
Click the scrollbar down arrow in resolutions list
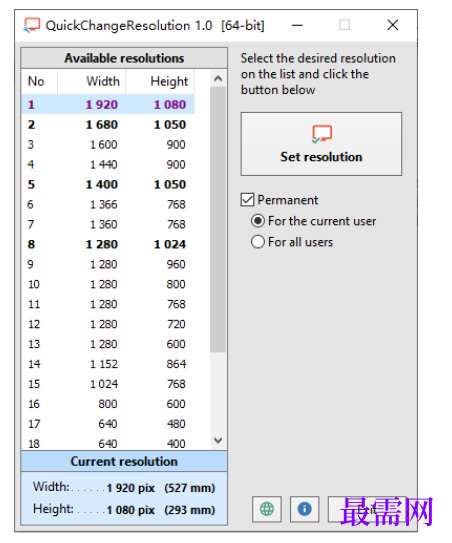point(218,440)
